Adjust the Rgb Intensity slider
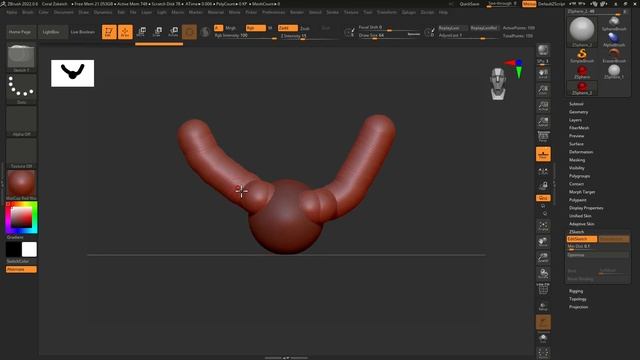640x360 pixels. [245, 36]
